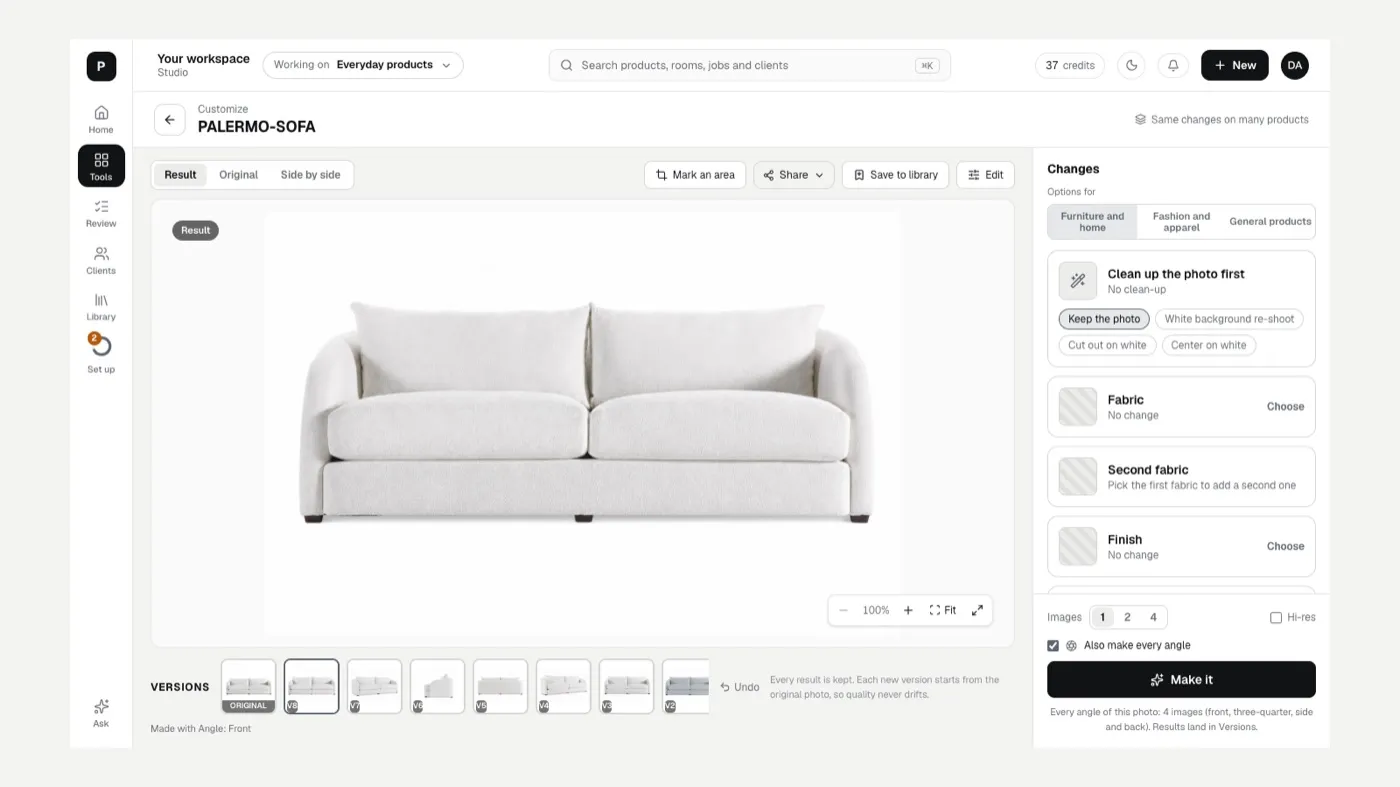Set Images count to 4
This screenshot has width=1400, height=787.
click(1153, 617)
